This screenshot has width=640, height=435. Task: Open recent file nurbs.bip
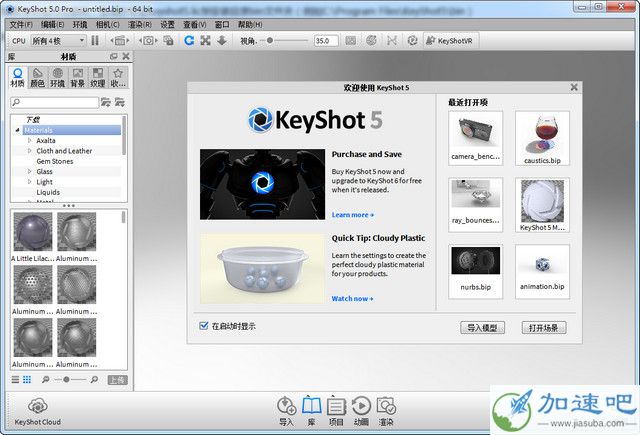pyautogui.click(x=476, y=271)
